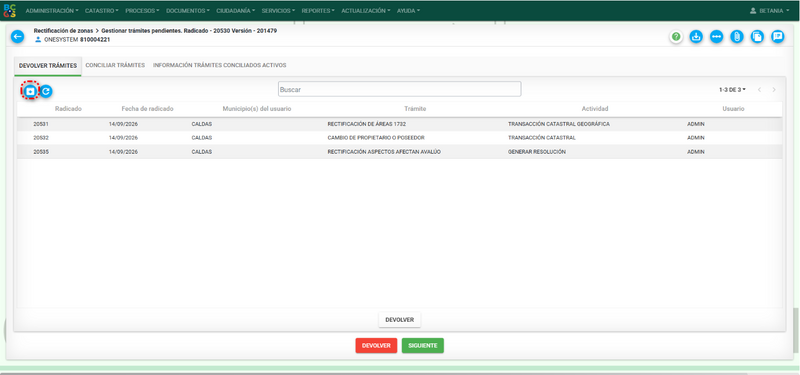Click the white DEVOLVER button under the table

tap(399, 320)
